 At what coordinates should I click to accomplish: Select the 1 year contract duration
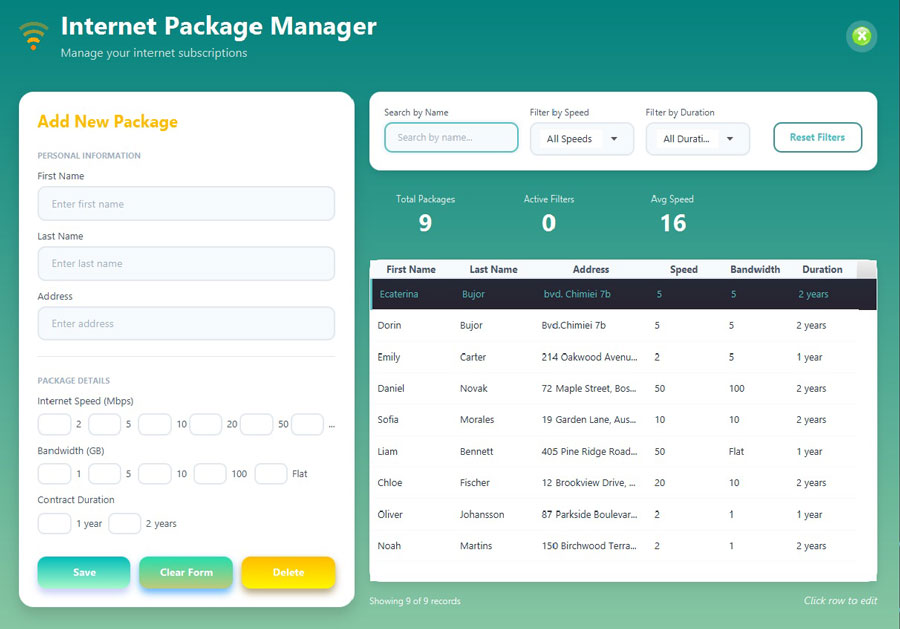[54, 523]
